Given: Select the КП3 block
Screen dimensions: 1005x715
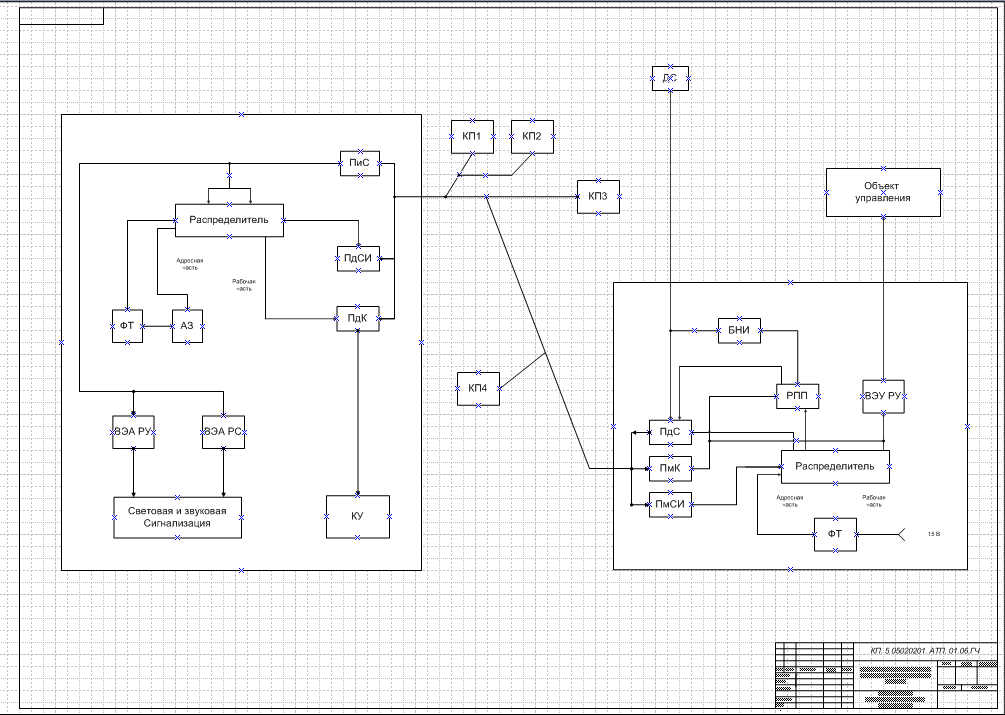Looking at the screenshot, I should [x=598, y=197].
